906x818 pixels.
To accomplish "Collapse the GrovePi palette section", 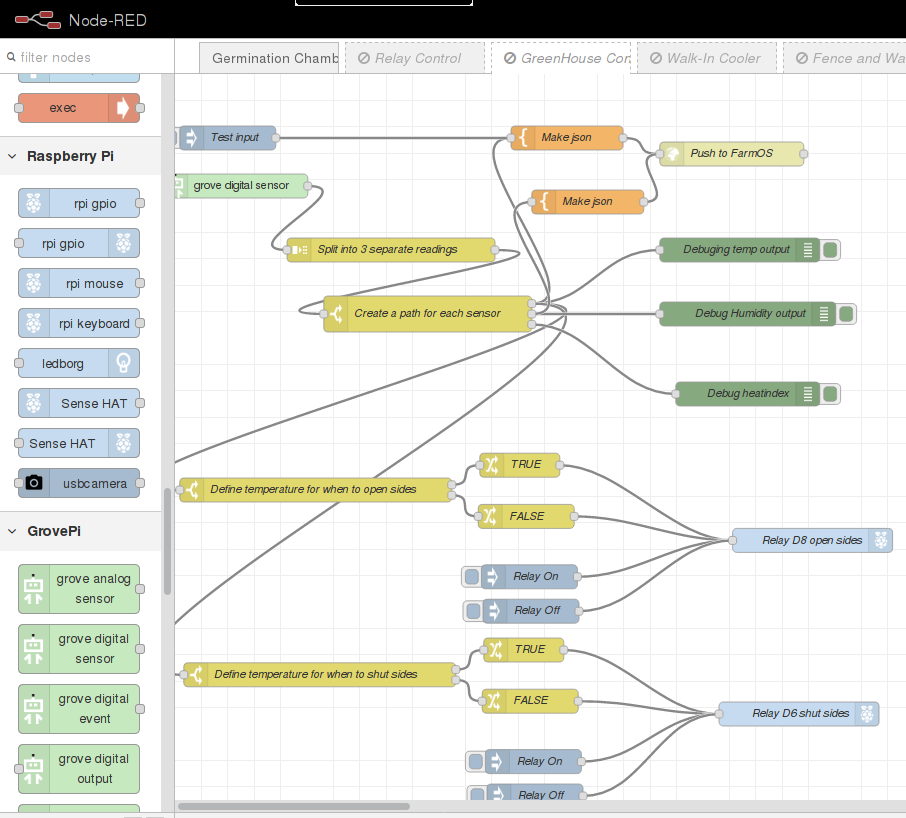I will point(11,531).
